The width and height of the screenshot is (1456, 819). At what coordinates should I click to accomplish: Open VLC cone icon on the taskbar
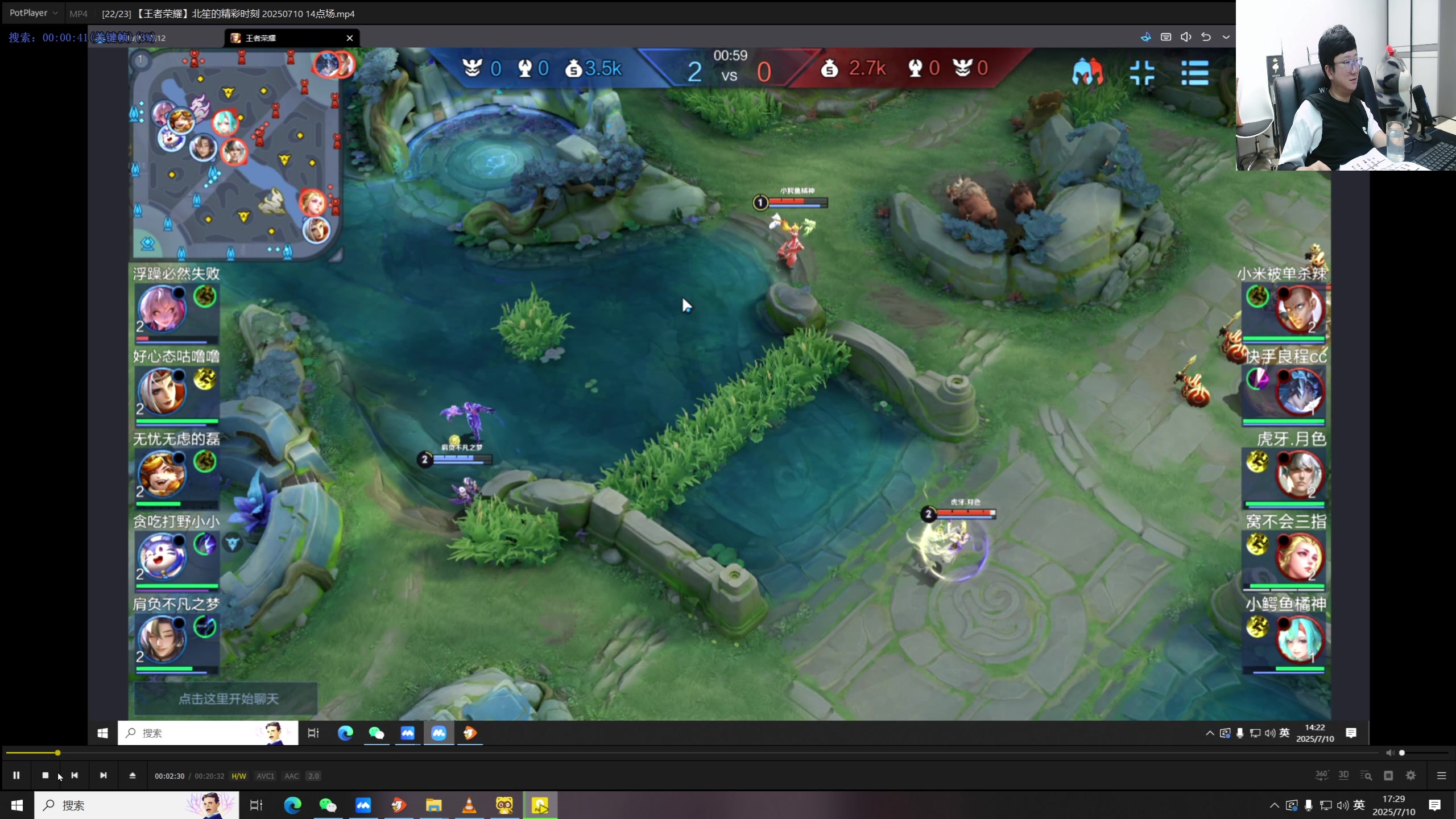coord(469,805)
